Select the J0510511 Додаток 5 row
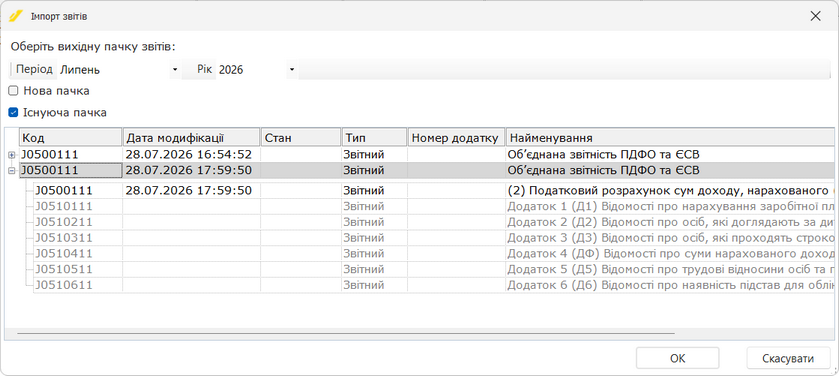 pos(433,270)
